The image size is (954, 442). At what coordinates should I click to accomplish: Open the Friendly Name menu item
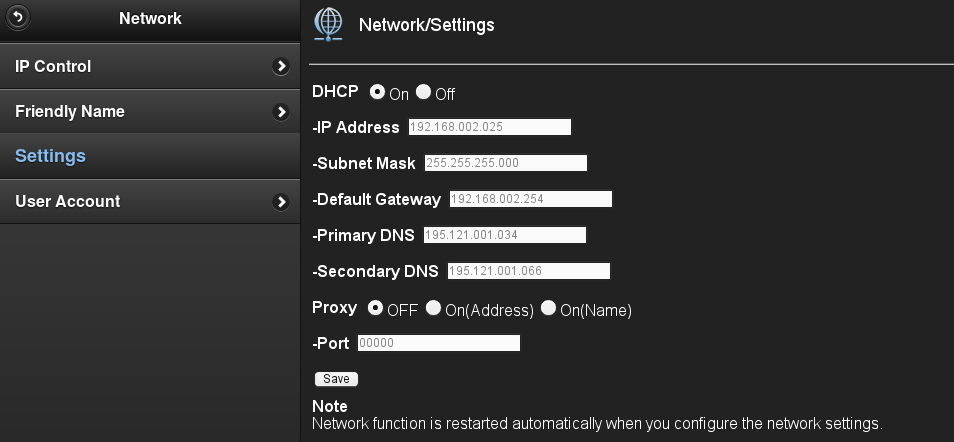(x=70, y=112)
